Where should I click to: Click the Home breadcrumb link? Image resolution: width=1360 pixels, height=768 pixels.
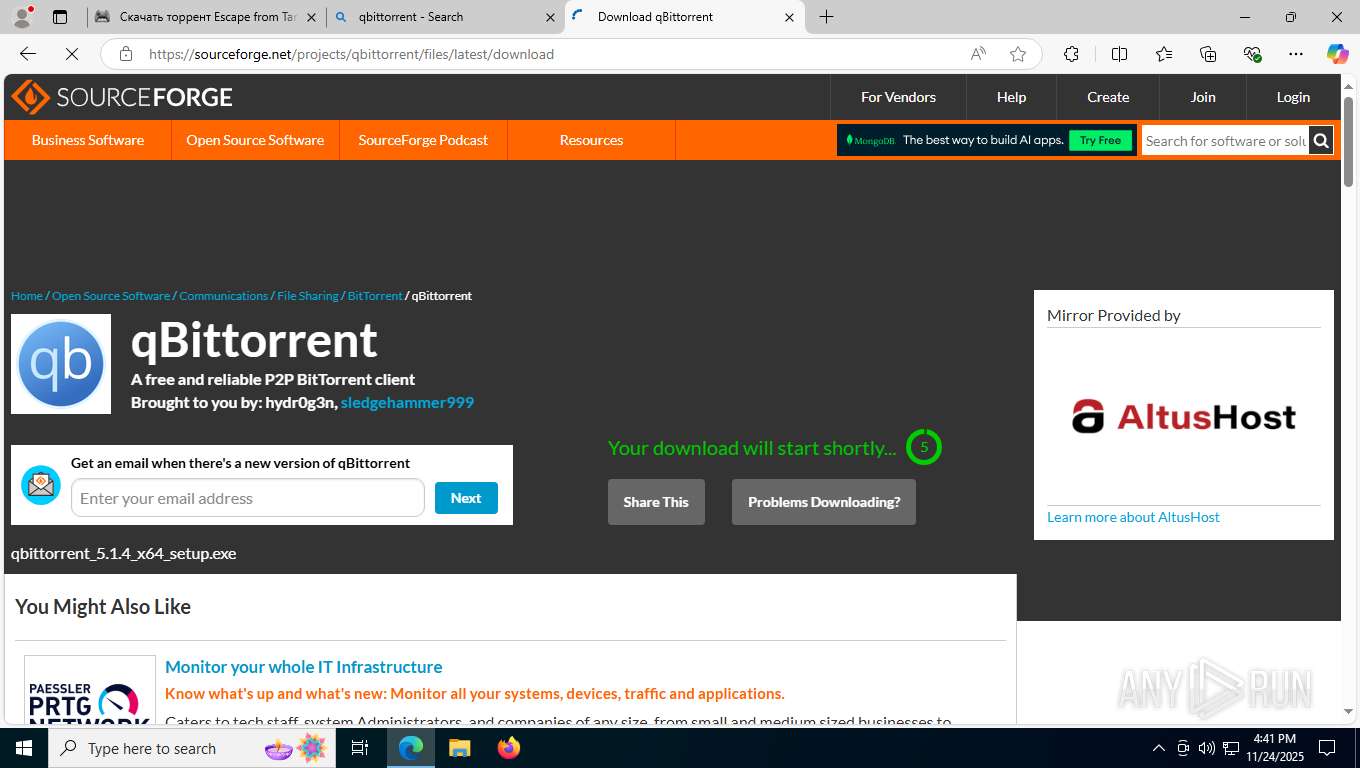tap(27, 296)
